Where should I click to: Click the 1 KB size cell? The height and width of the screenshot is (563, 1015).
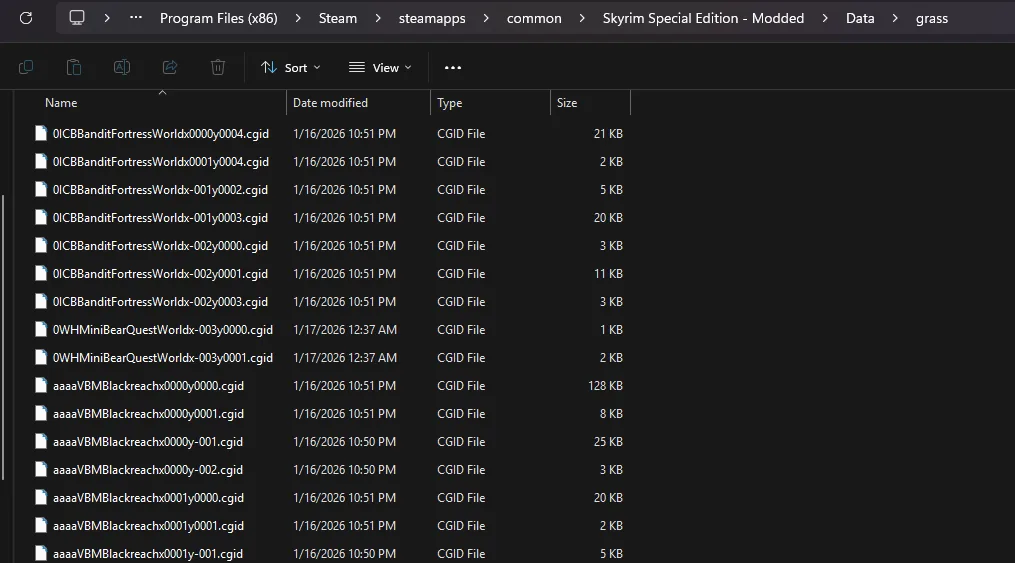pos(611,329)
